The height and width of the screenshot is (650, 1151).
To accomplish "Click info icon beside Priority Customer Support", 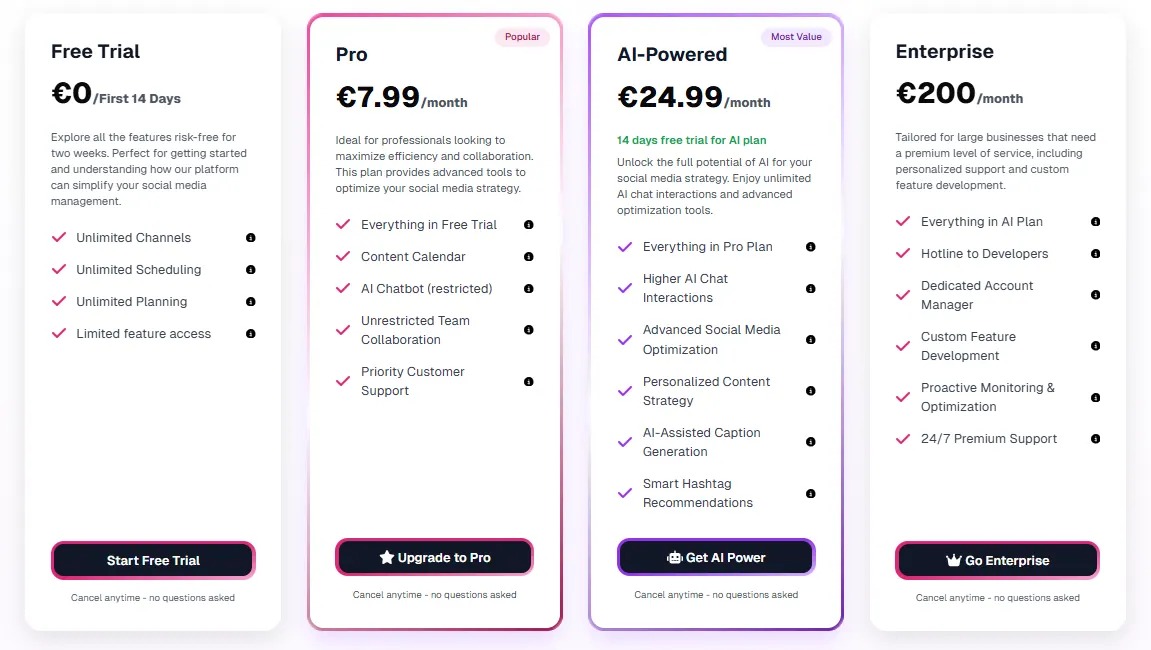I will click(529, 381).
